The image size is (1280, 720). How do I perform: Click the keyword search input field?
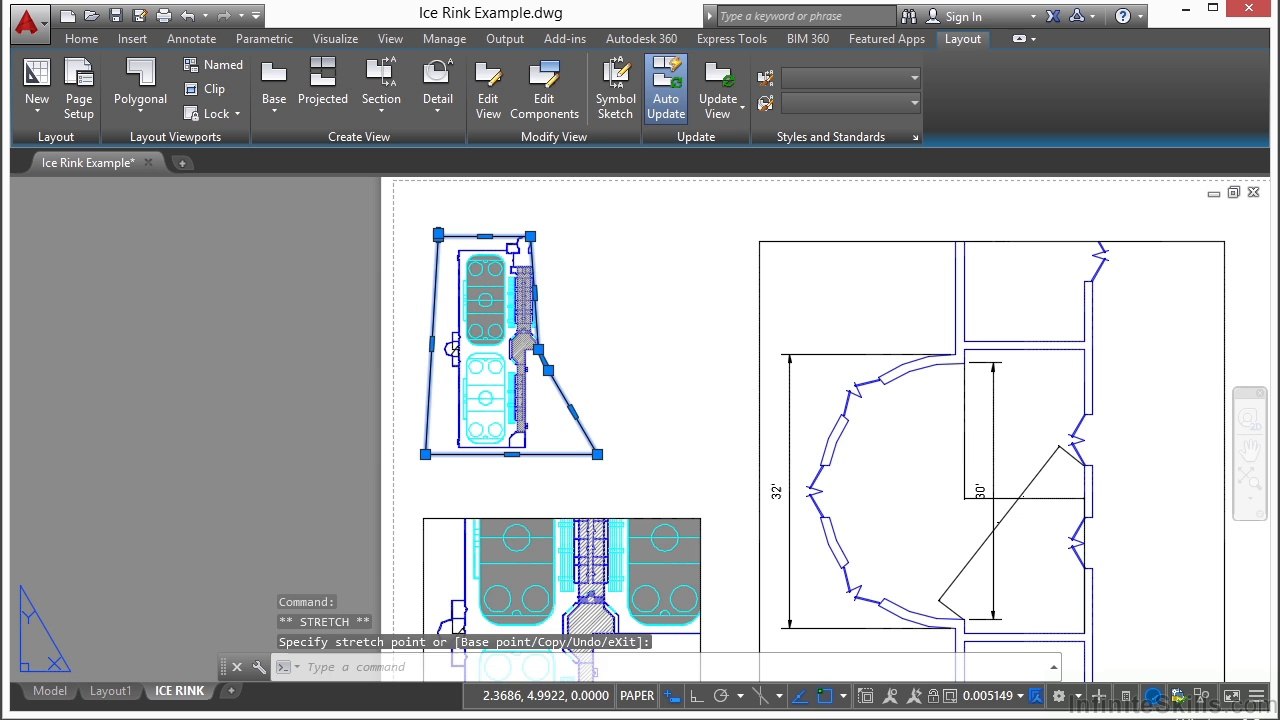(806, 16)
